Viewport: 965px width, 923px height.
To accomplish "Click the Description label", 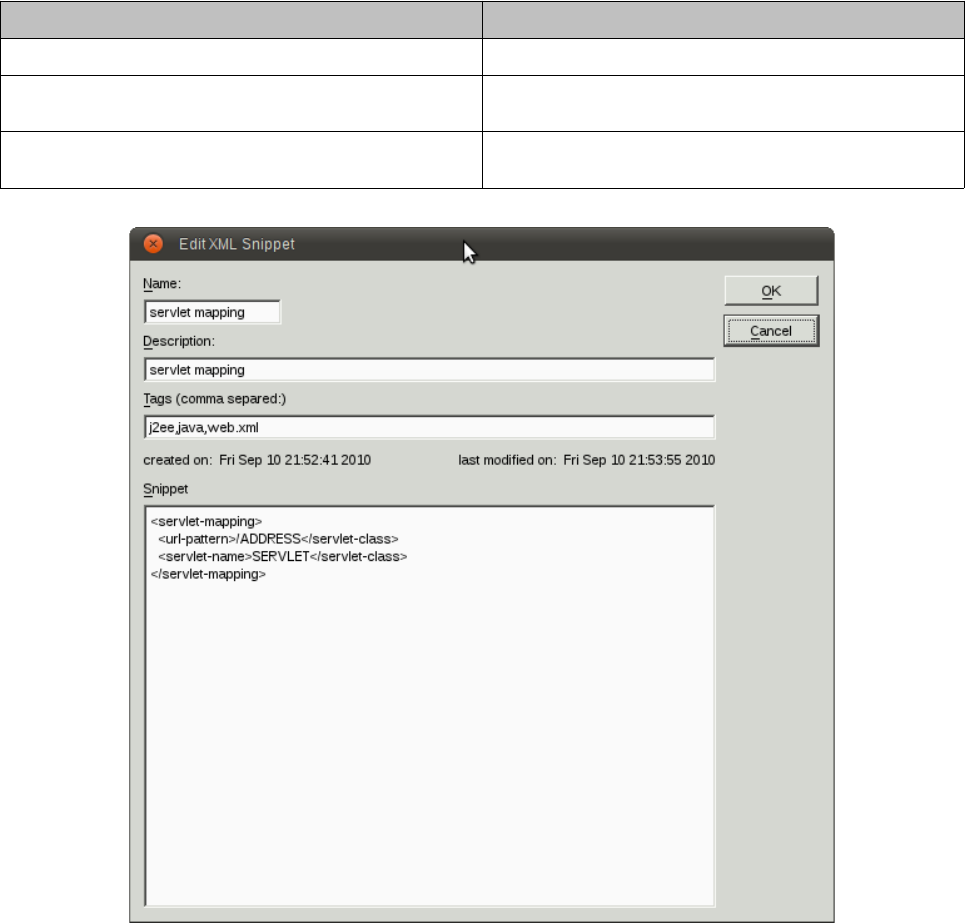I will pyautogui.click(x=179, y=341).
